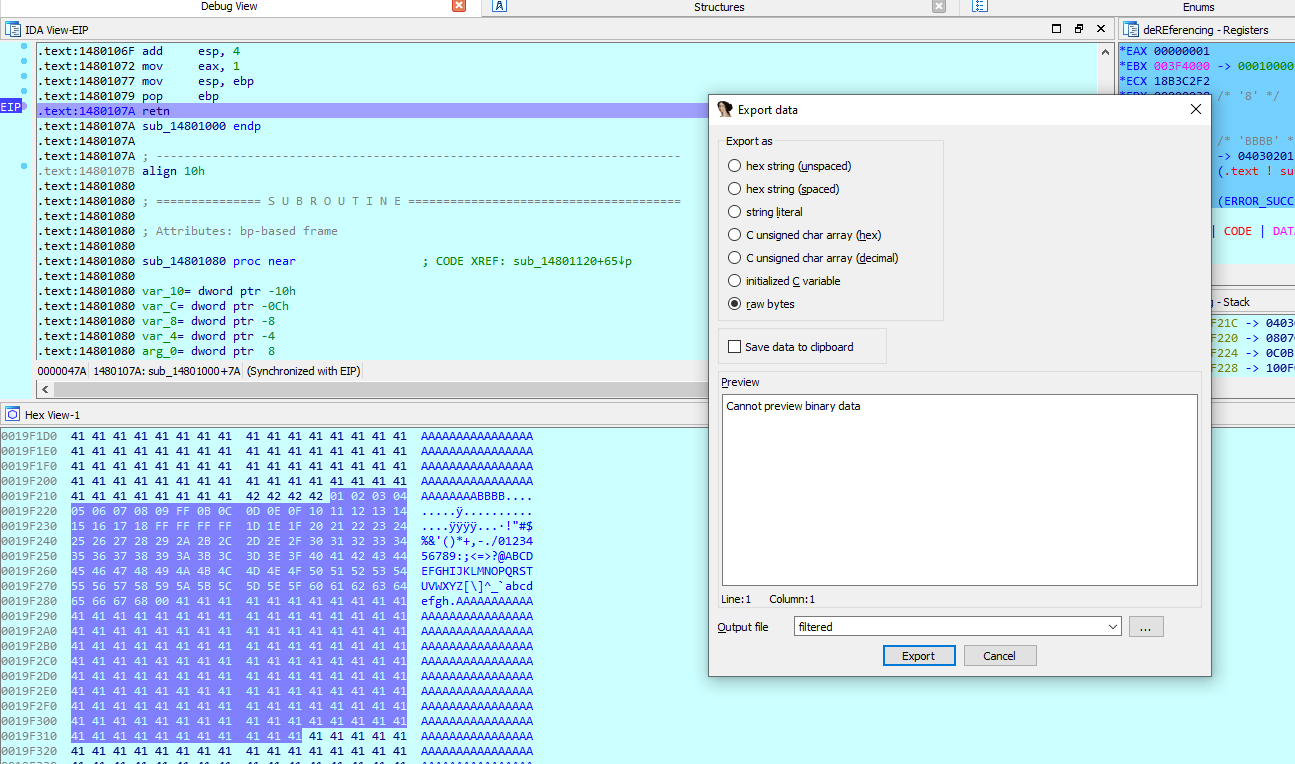Open the output file browse button
Viewport: 1295px width, 764px height.
pos(1146,627)
